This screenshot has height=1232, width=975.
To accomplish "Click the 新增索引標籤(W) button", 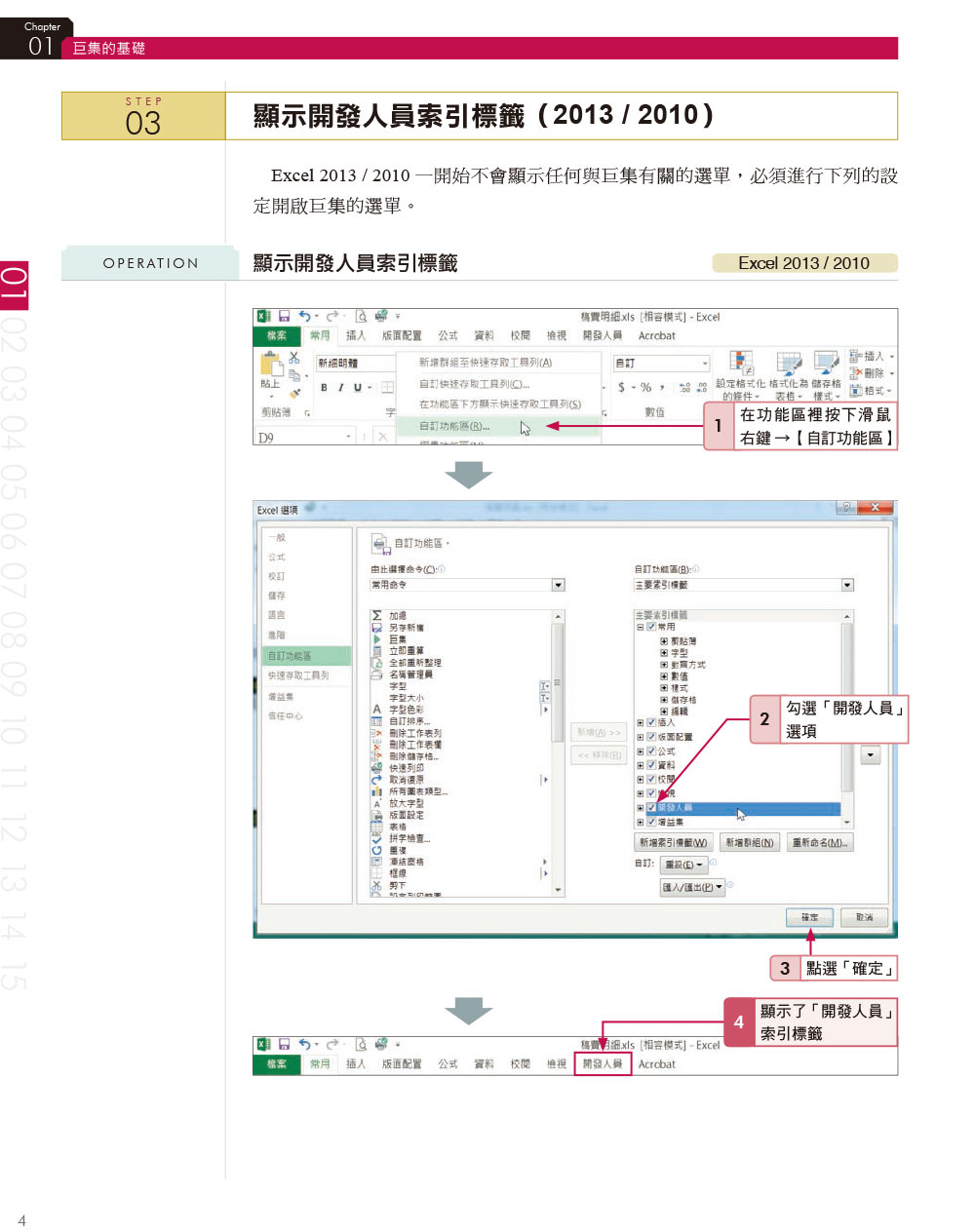I will click(x=674, y=842).
